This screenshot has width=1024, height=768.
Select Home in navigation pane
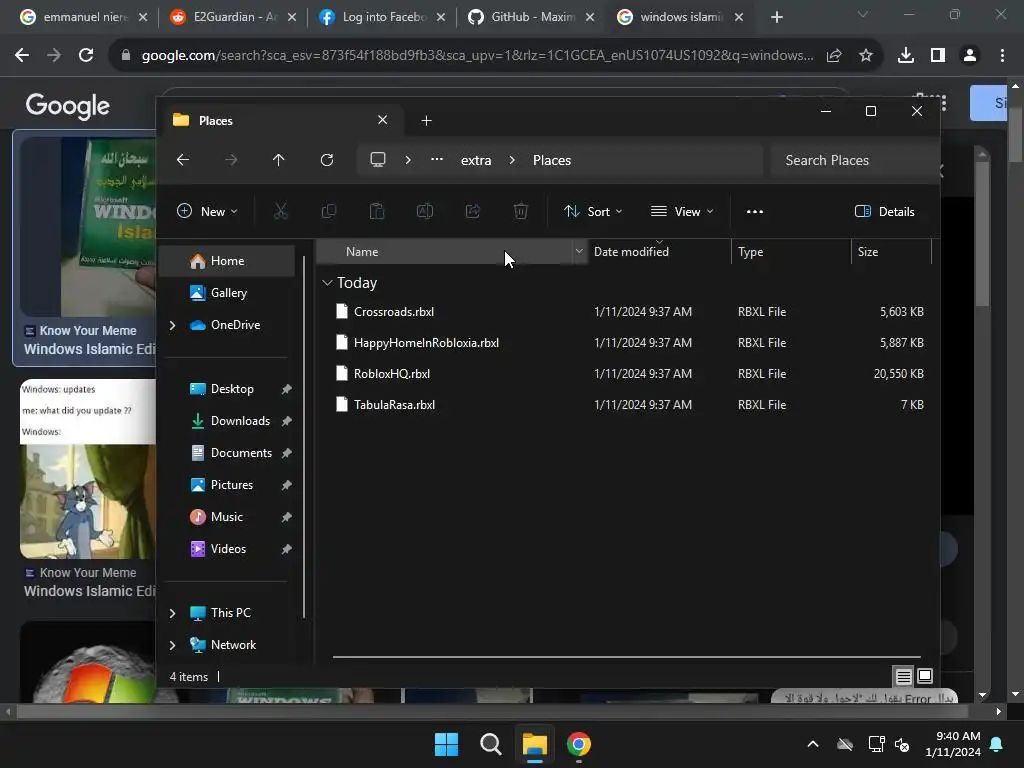tap(227, 261)
